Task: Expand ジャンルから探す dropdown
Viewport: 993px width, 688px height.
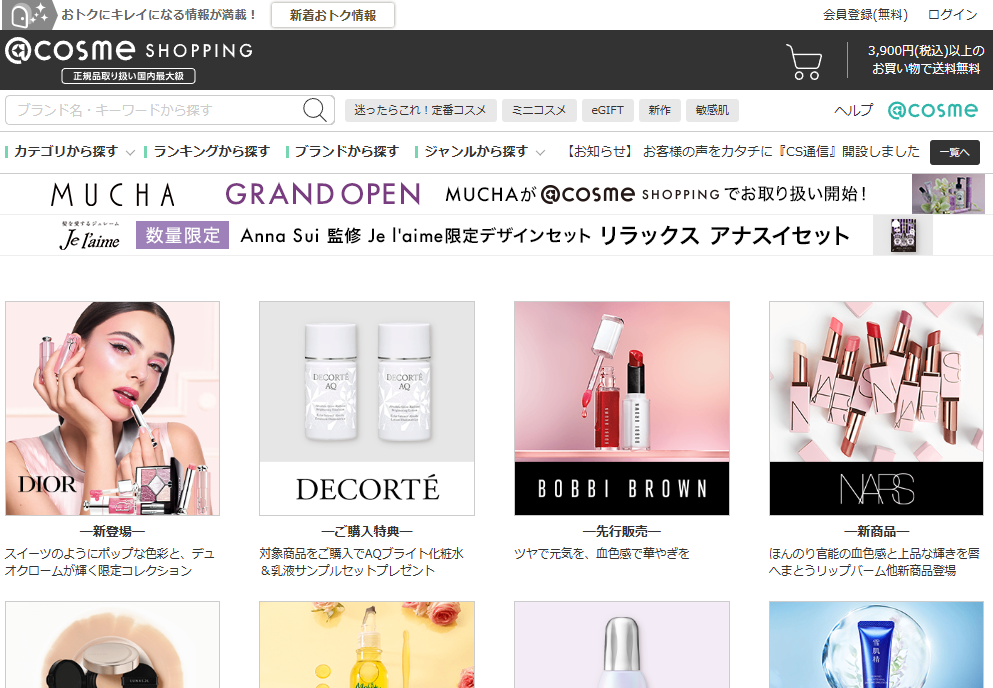Action: pos(484,152)
